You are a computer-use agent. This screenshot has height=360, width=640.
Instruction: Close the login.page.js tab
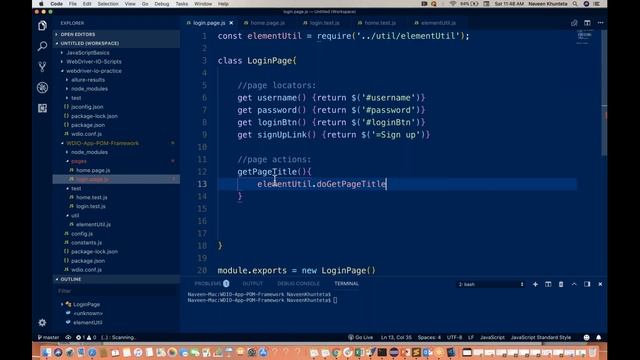point(231,23)
